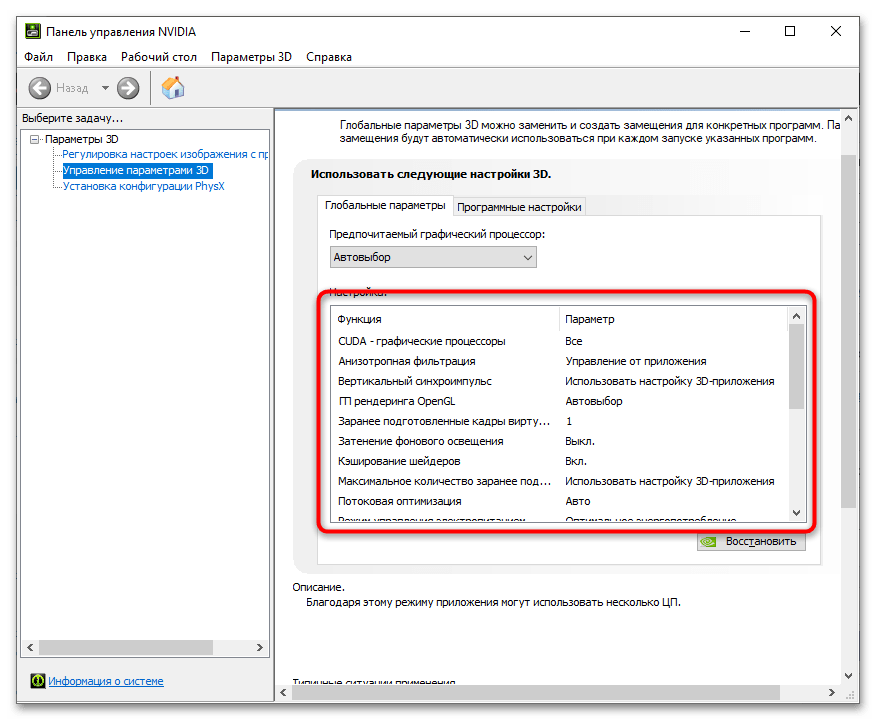This screenshot has width=876, height=720.
Task: Click the Выкл. value for ambient occlusion
Action: click(x=580, y=441)
